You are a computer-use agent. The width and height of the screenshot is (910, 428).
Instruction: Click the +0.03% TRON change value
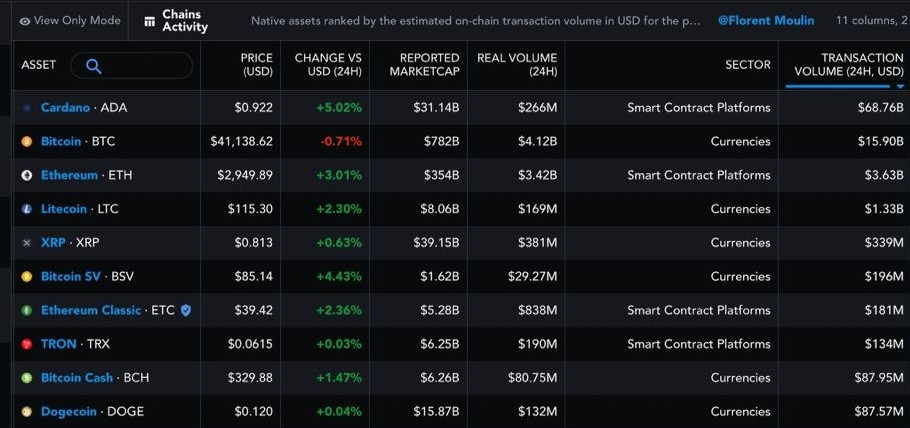(339, 344)
